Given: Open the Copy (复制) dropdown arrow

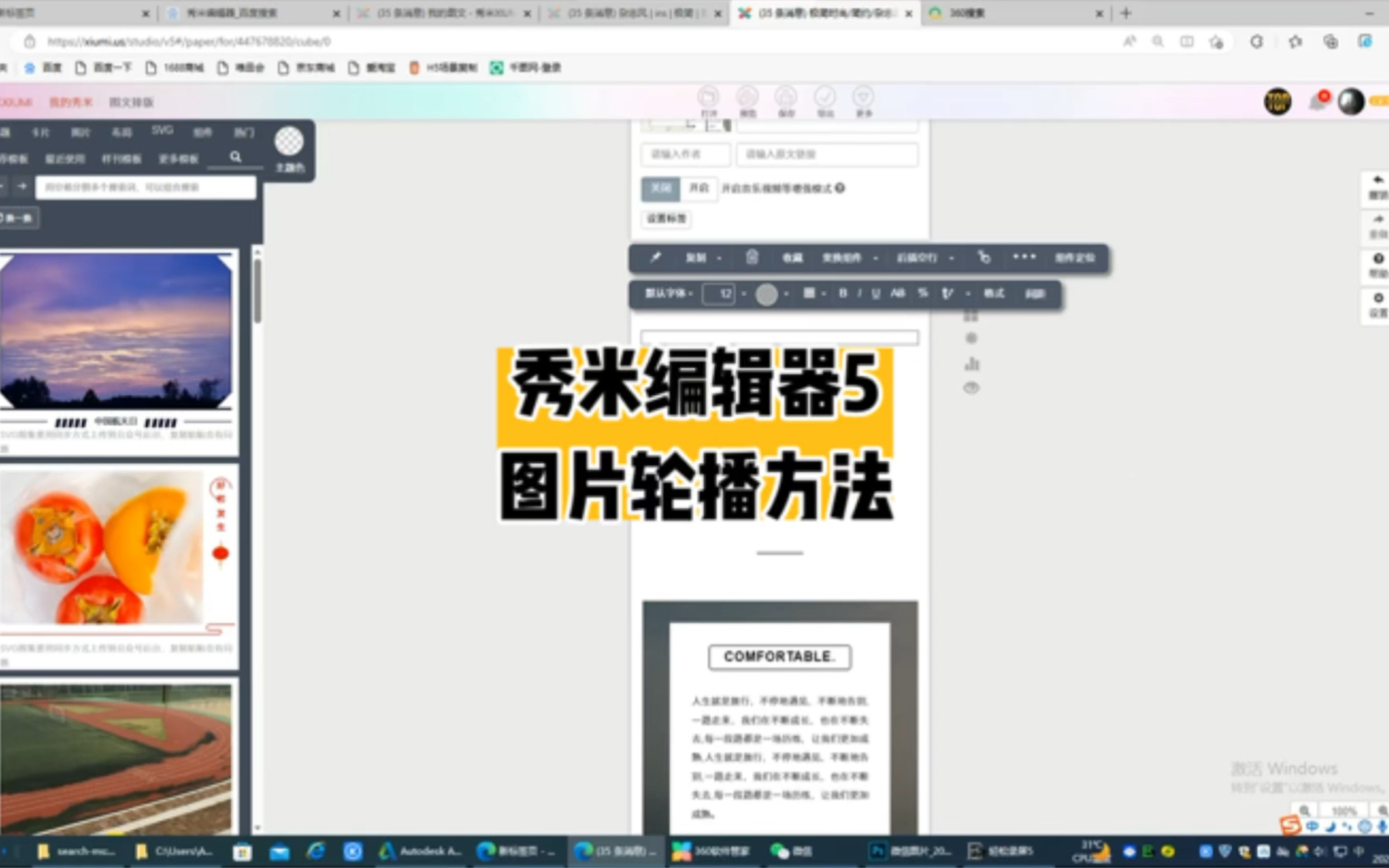Looking at the screenshot, I should coord(719,258).
